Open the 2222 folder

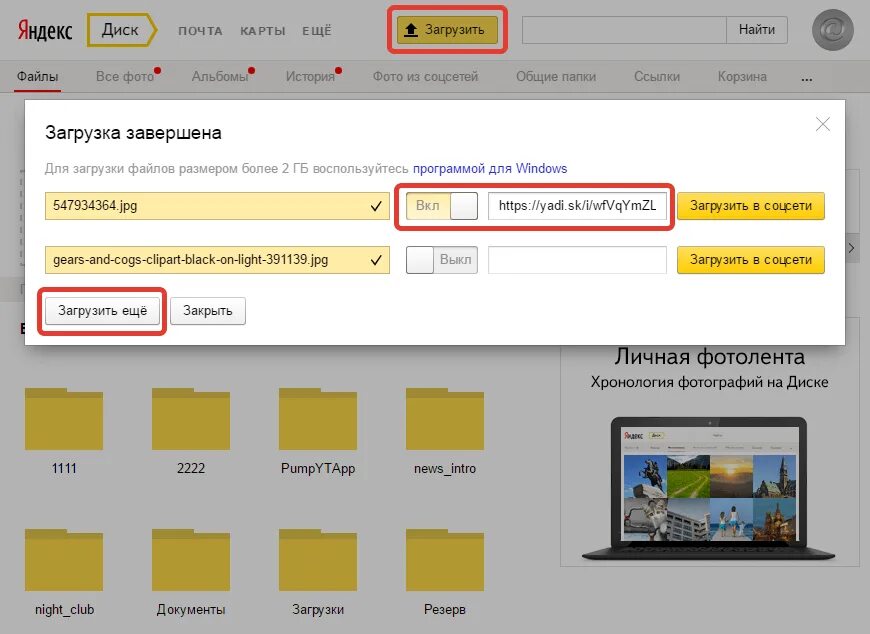click(x=191, y=432)
